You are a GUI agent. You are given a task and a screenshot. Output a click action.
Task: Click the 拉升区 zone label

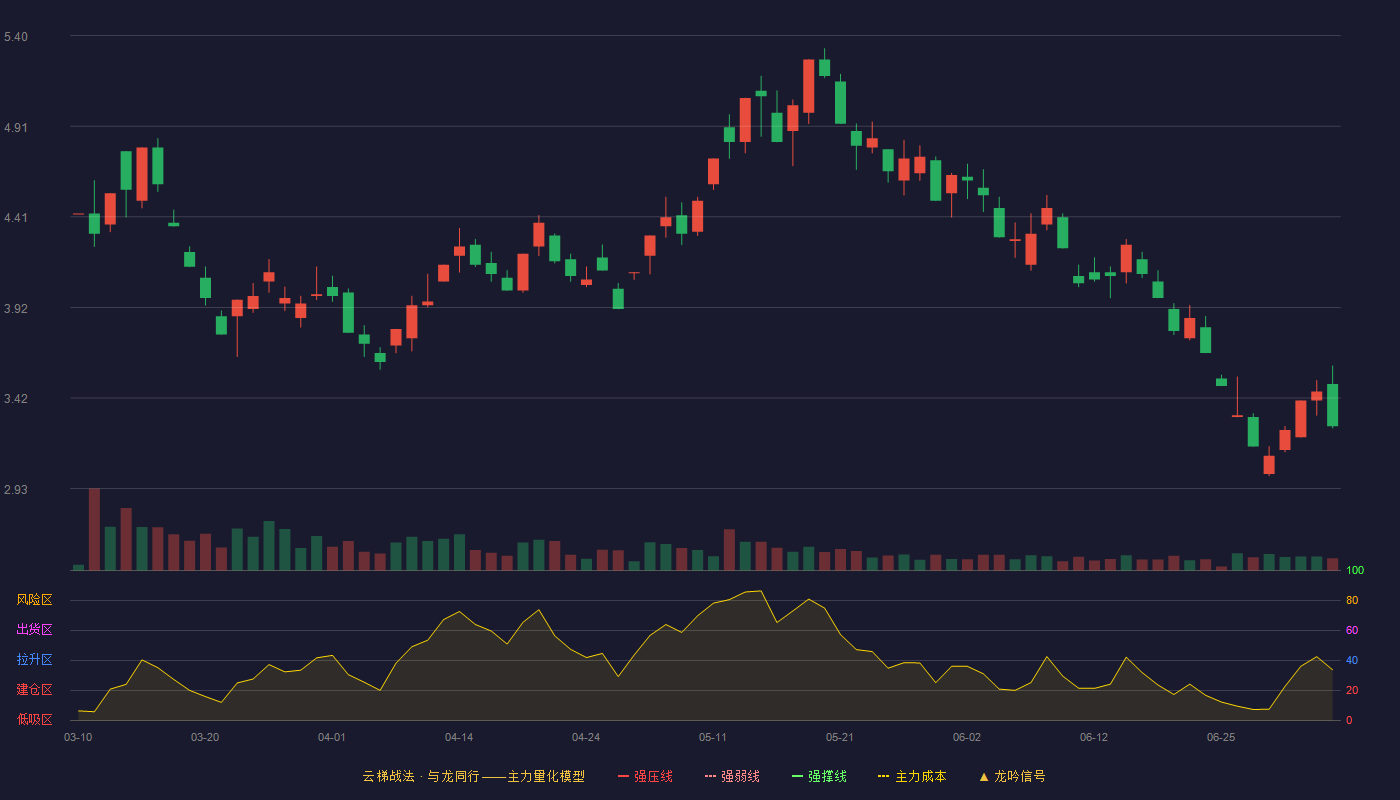point(35,660)
